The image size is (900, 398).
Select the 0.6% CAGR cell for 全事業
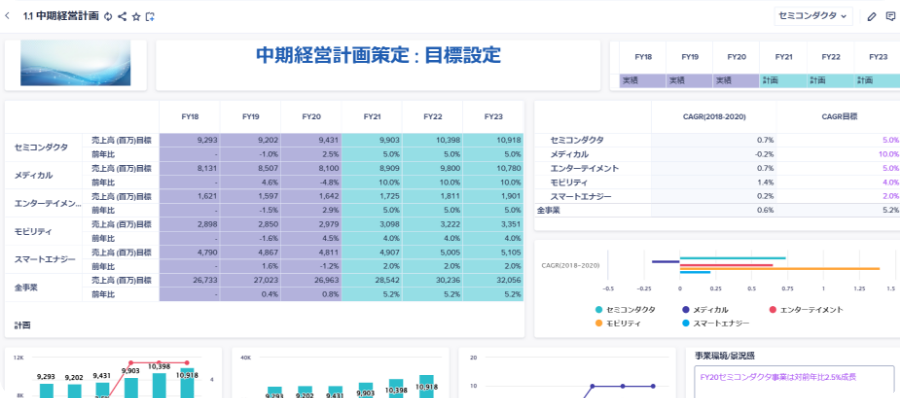click(714, 210)
